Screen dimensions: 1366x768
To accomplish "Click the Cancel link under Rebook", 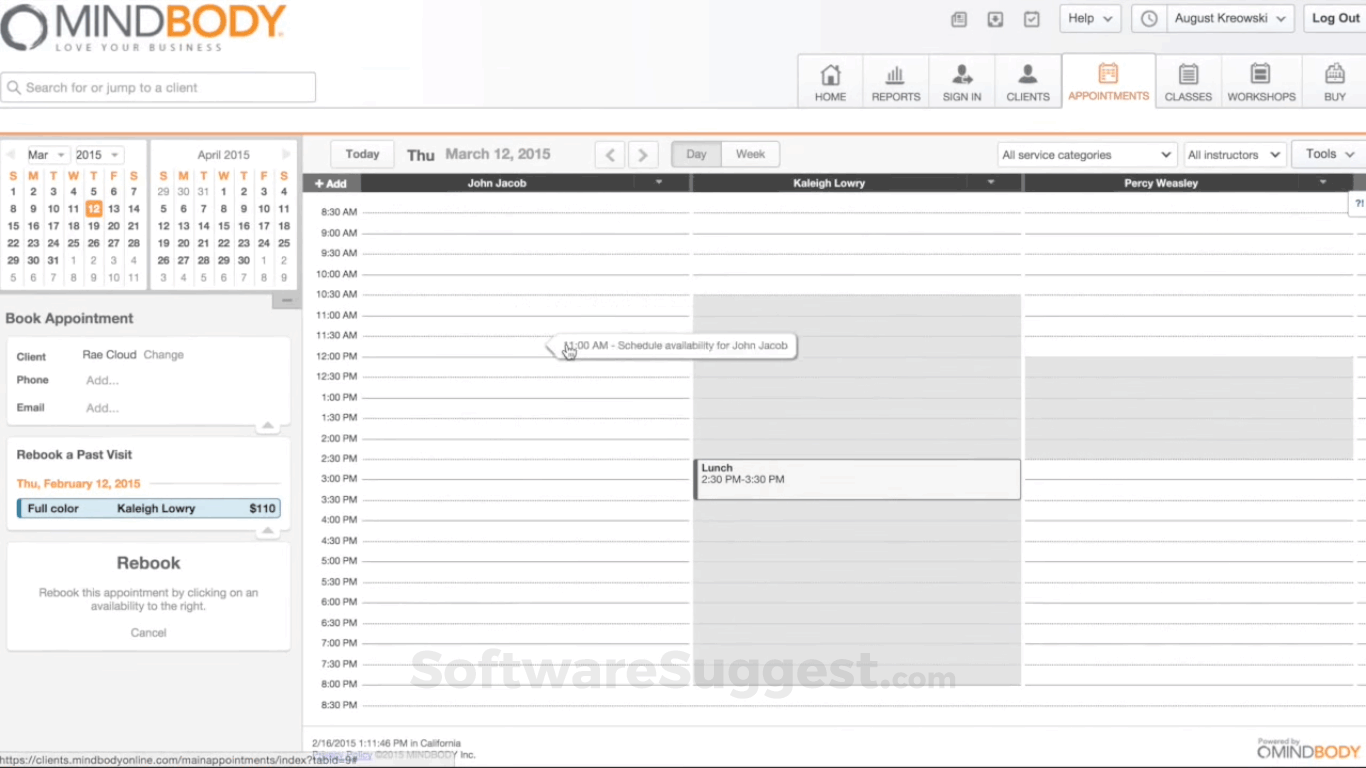I will (x=148, y=632).
